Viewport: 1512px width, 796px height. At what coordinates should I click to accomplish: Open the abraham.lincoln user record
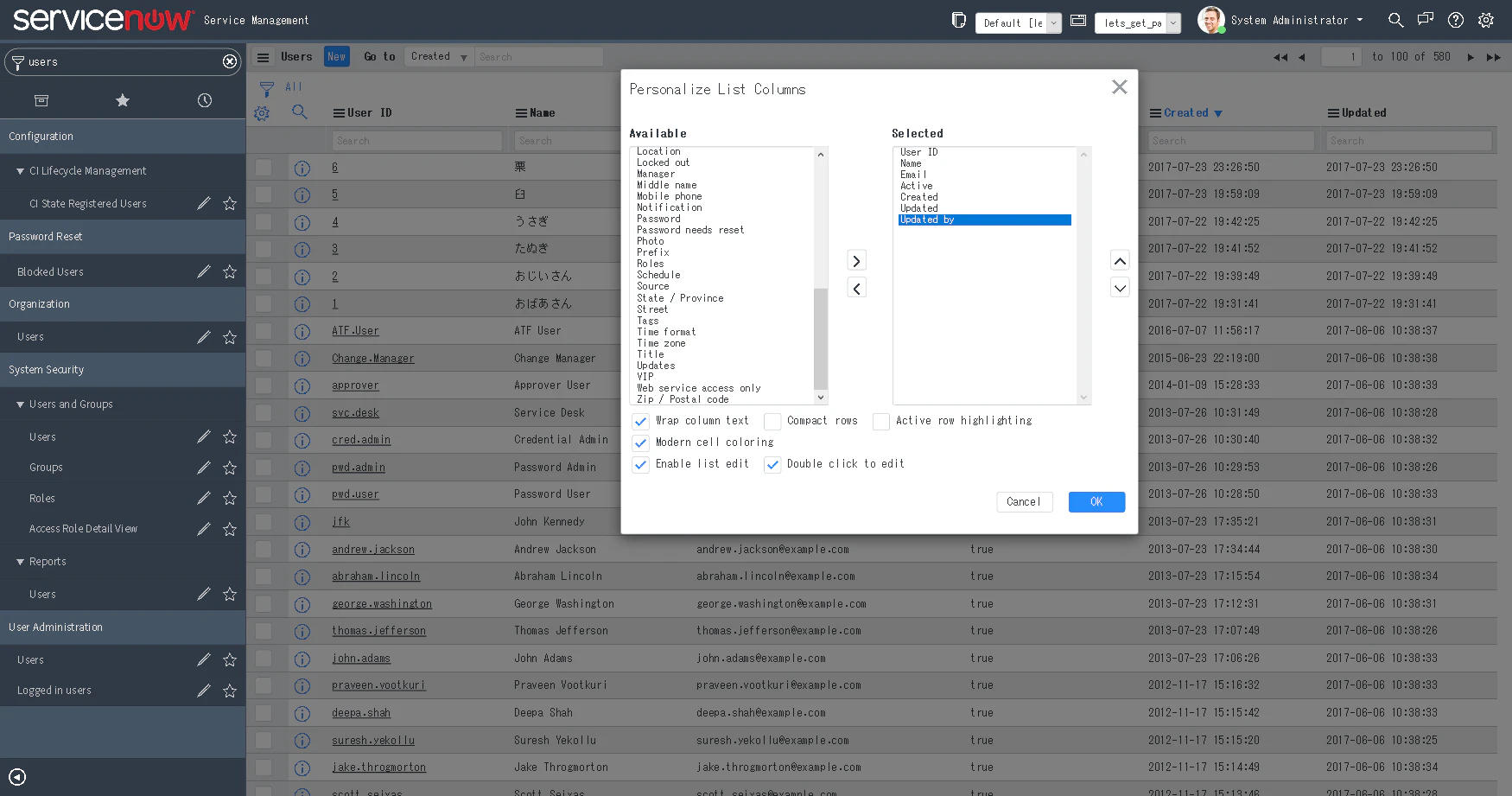coord(376,576)
